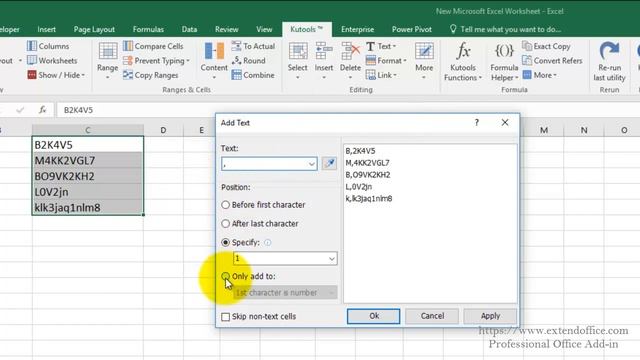Open Convert Refers utility
The image size is (640, 360).
pos(552,60)
